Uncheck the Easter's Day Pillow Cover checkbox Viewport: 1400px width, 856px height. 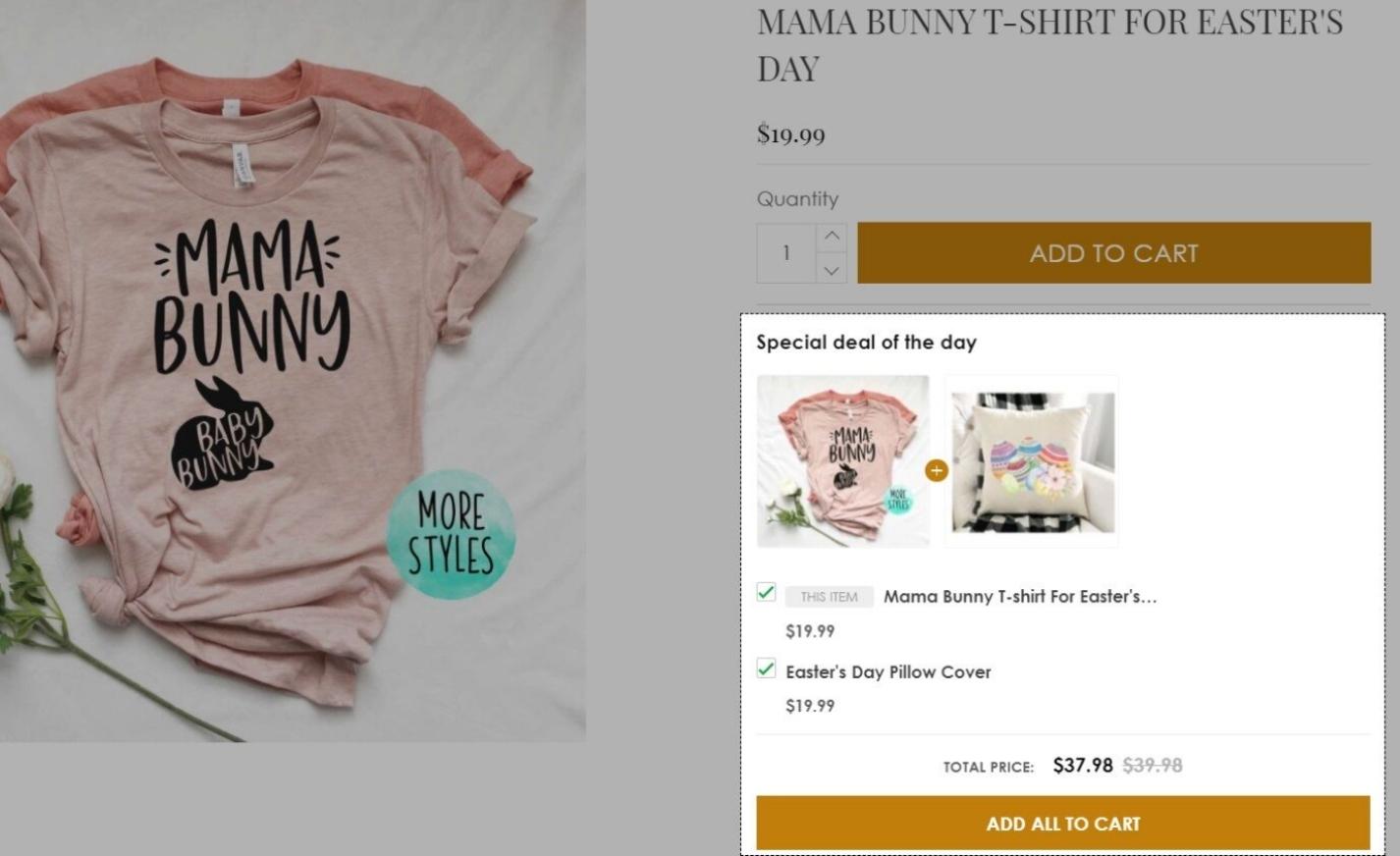coord(767,669)
